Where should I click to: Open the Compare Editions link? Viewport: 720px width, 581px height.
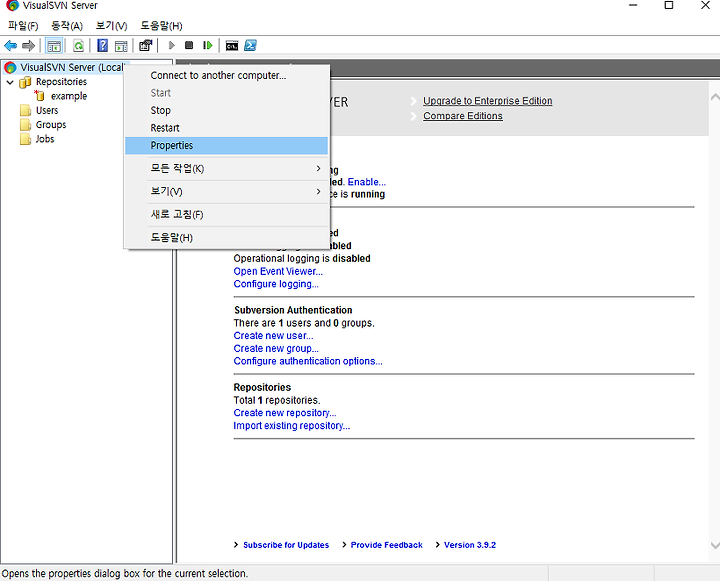click(x=463, y=116)
